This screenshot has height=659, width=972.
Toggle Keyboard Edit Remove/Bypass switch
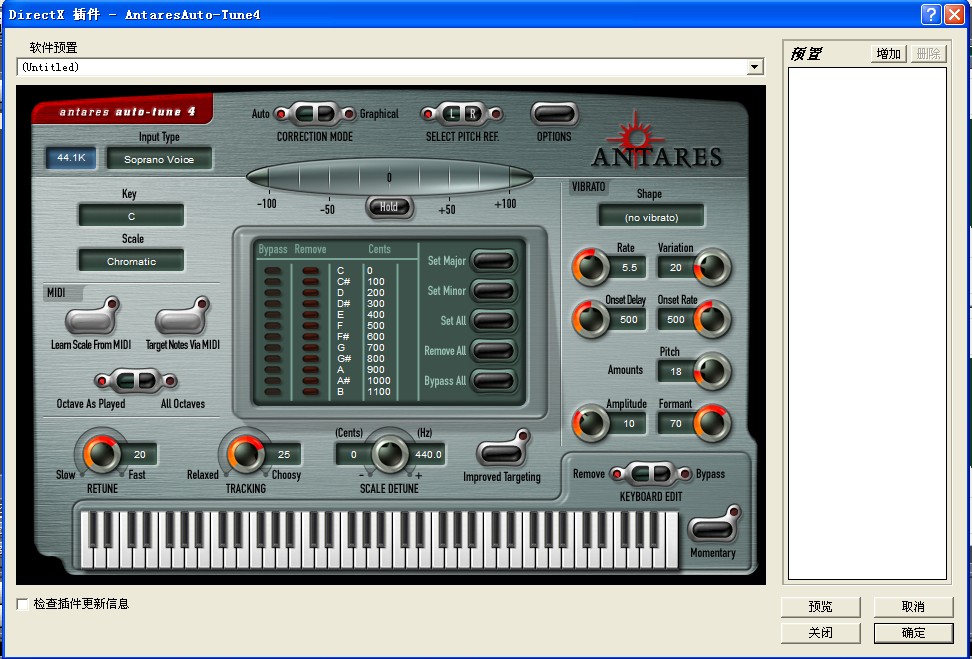pos(650,474)
